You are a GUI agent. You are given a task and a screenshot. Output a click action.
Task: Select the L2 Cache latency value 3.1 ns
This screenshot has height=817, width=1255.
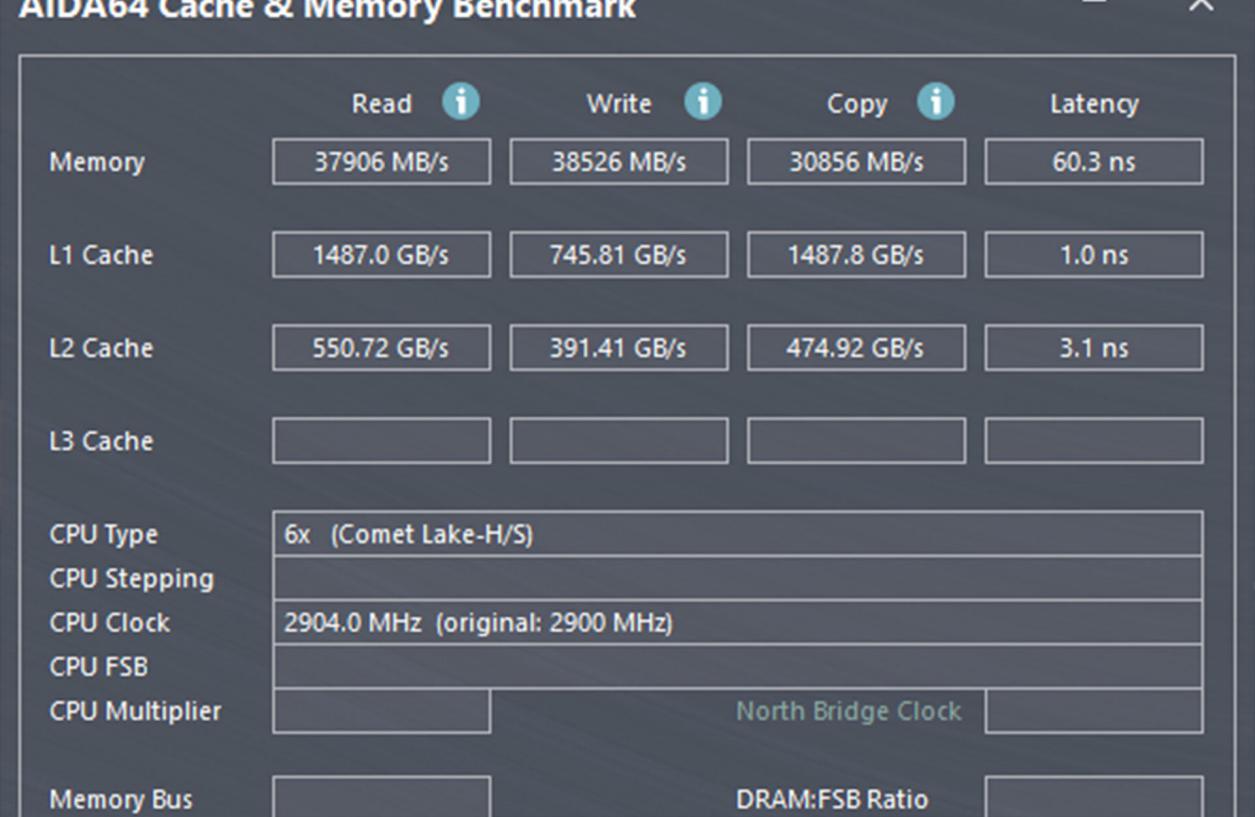click(x=1094, y=348)
